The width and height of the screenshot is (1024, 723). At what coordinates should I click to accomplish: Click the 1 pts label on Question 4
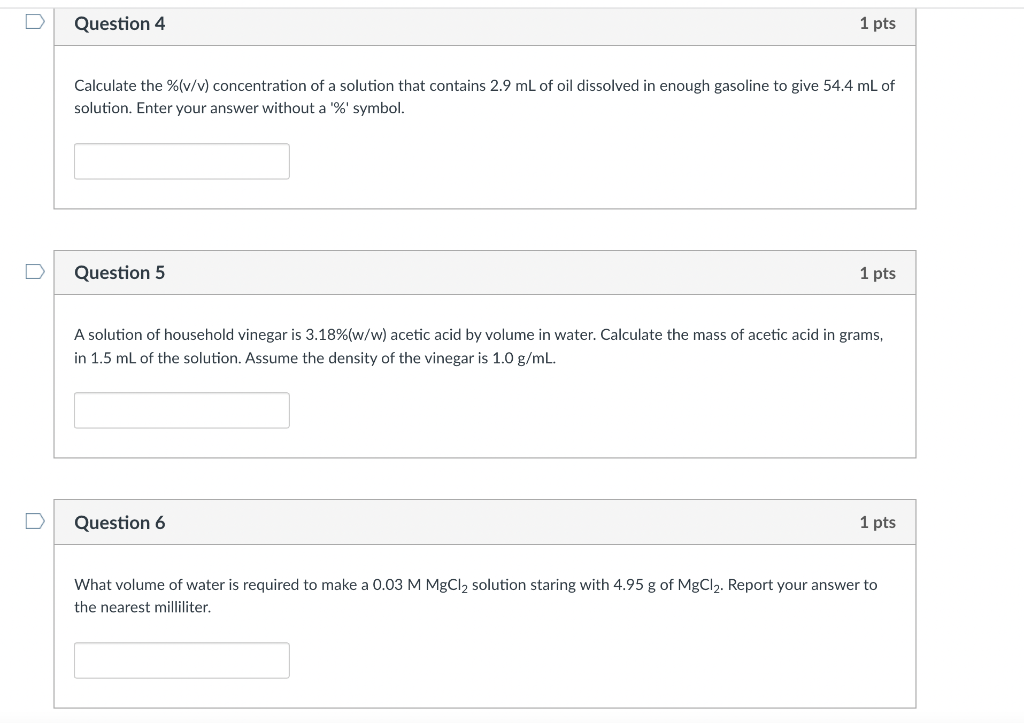pos(877,24)
